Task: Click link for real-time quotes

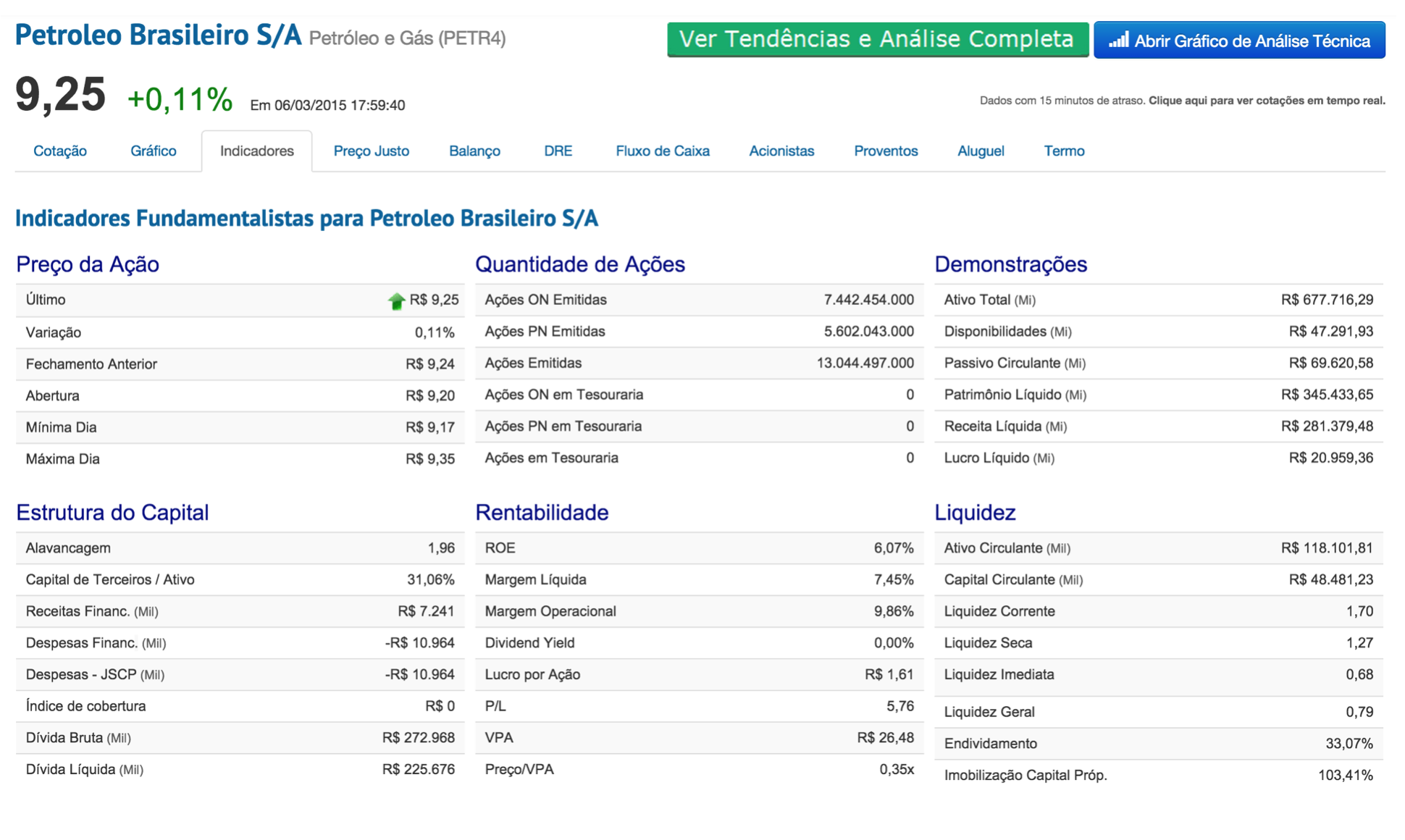Action: [x=1267, y=101]
